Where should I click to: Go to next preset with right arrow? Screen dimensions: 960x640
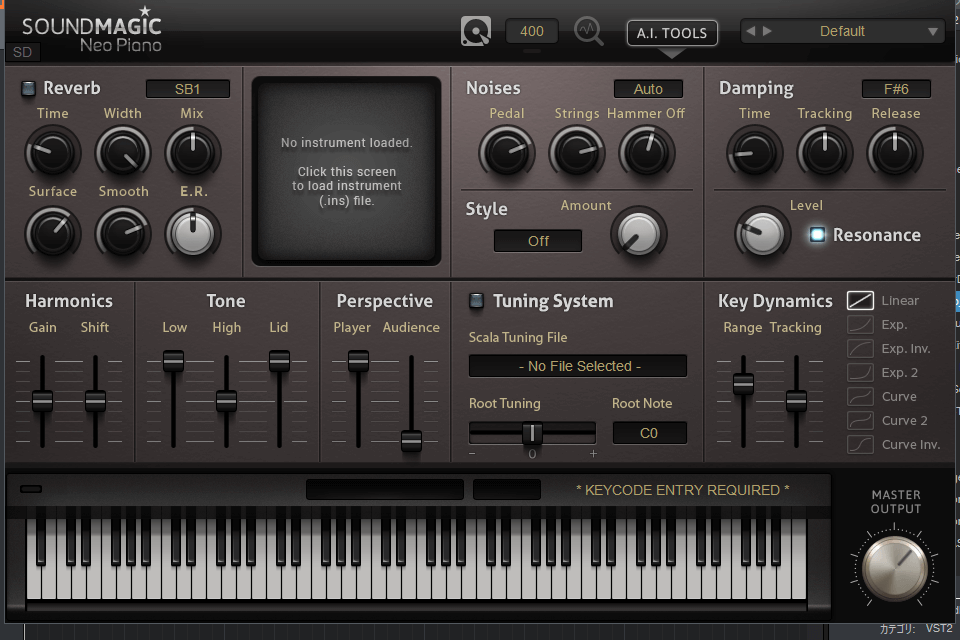point(767,31)
